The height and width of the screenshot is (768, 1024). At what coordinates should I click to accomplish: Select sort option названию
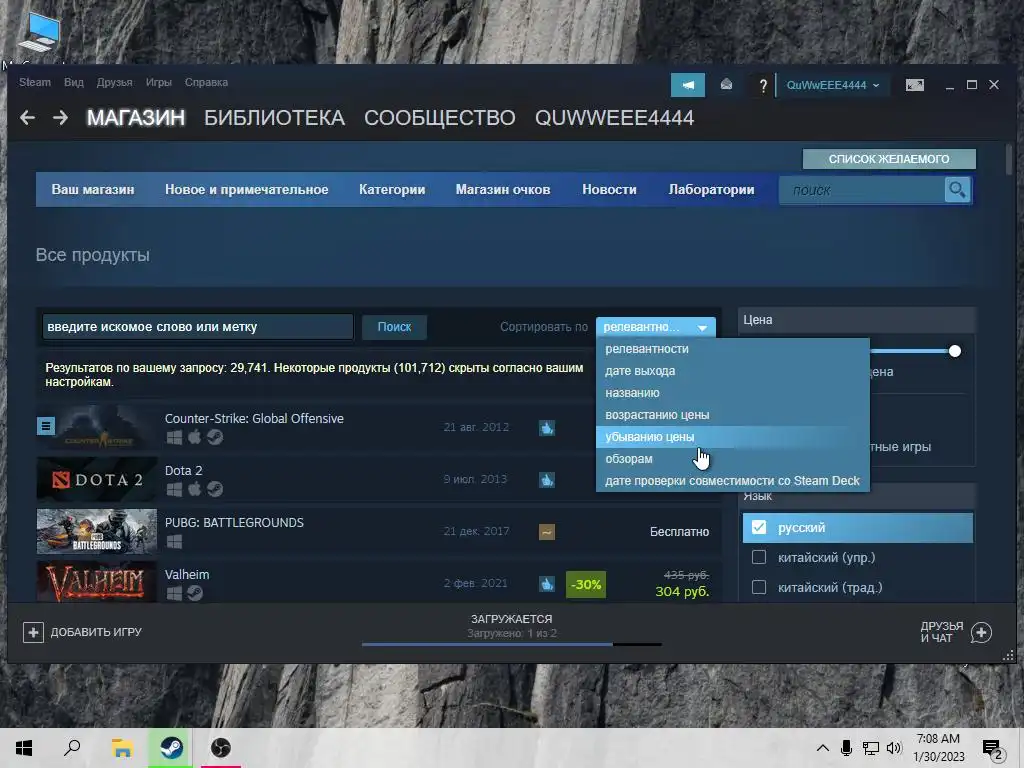pos(733,393)
